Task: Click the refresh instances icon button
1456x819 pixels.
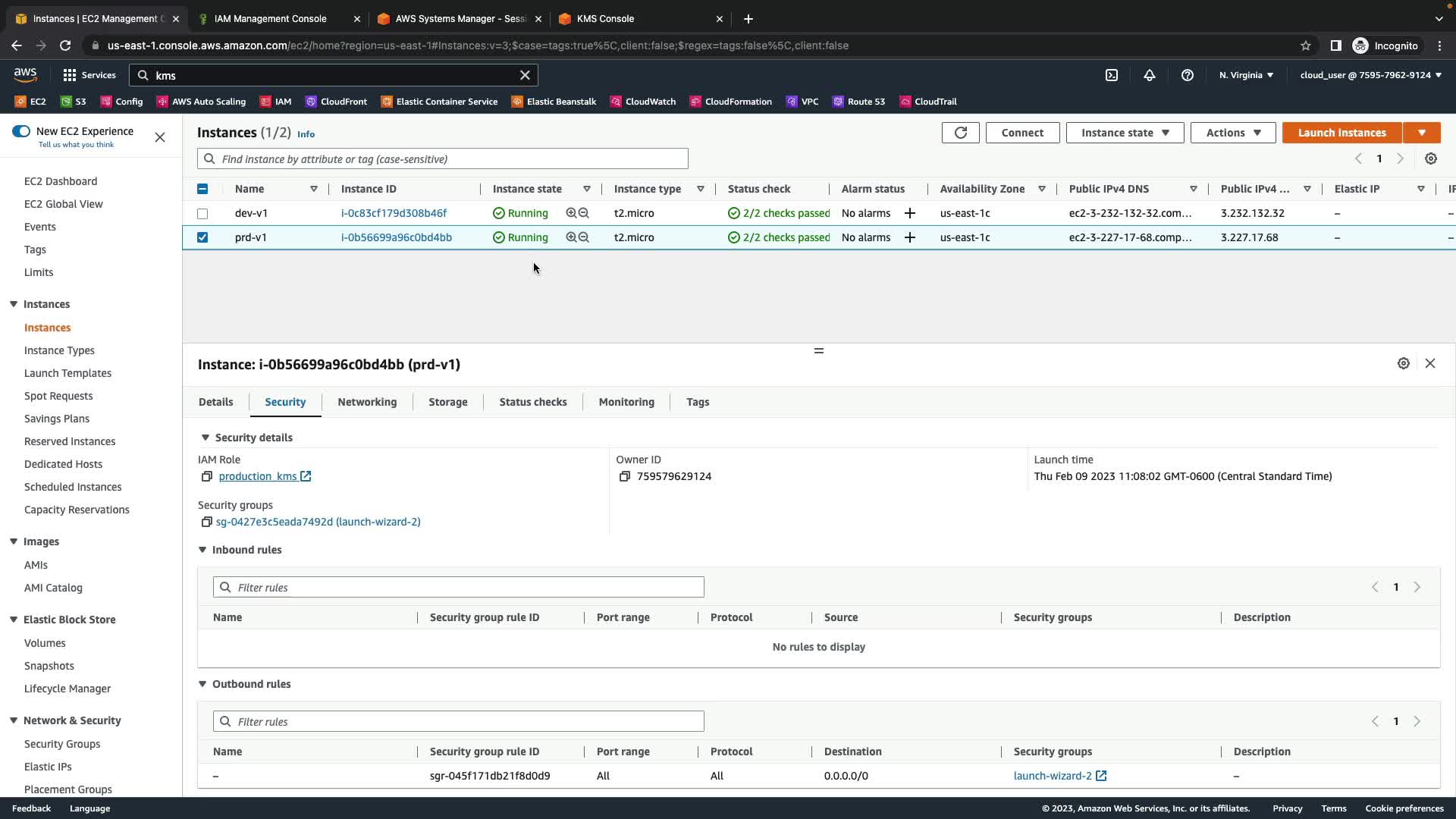Action: pyautogui.click(x=960, y=133)
